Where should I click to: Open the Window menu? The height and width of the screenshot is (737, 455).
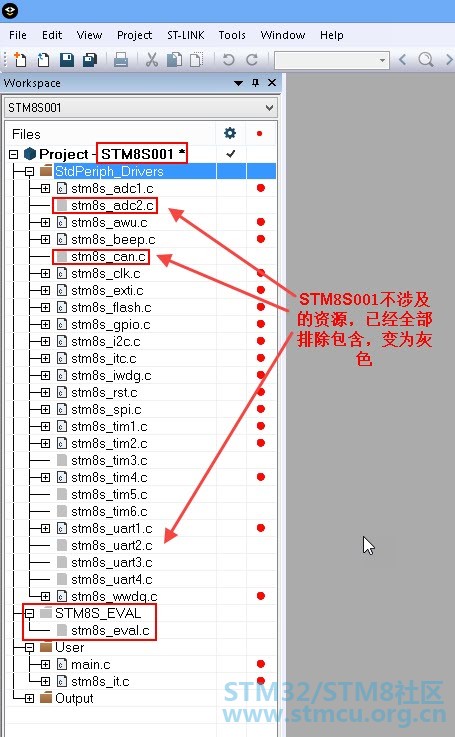(x=282, y=35)
